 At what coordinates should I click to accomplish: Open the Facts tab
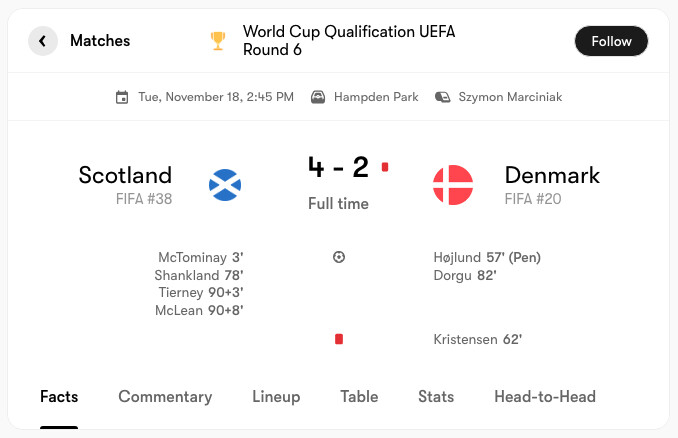point(59,397)
